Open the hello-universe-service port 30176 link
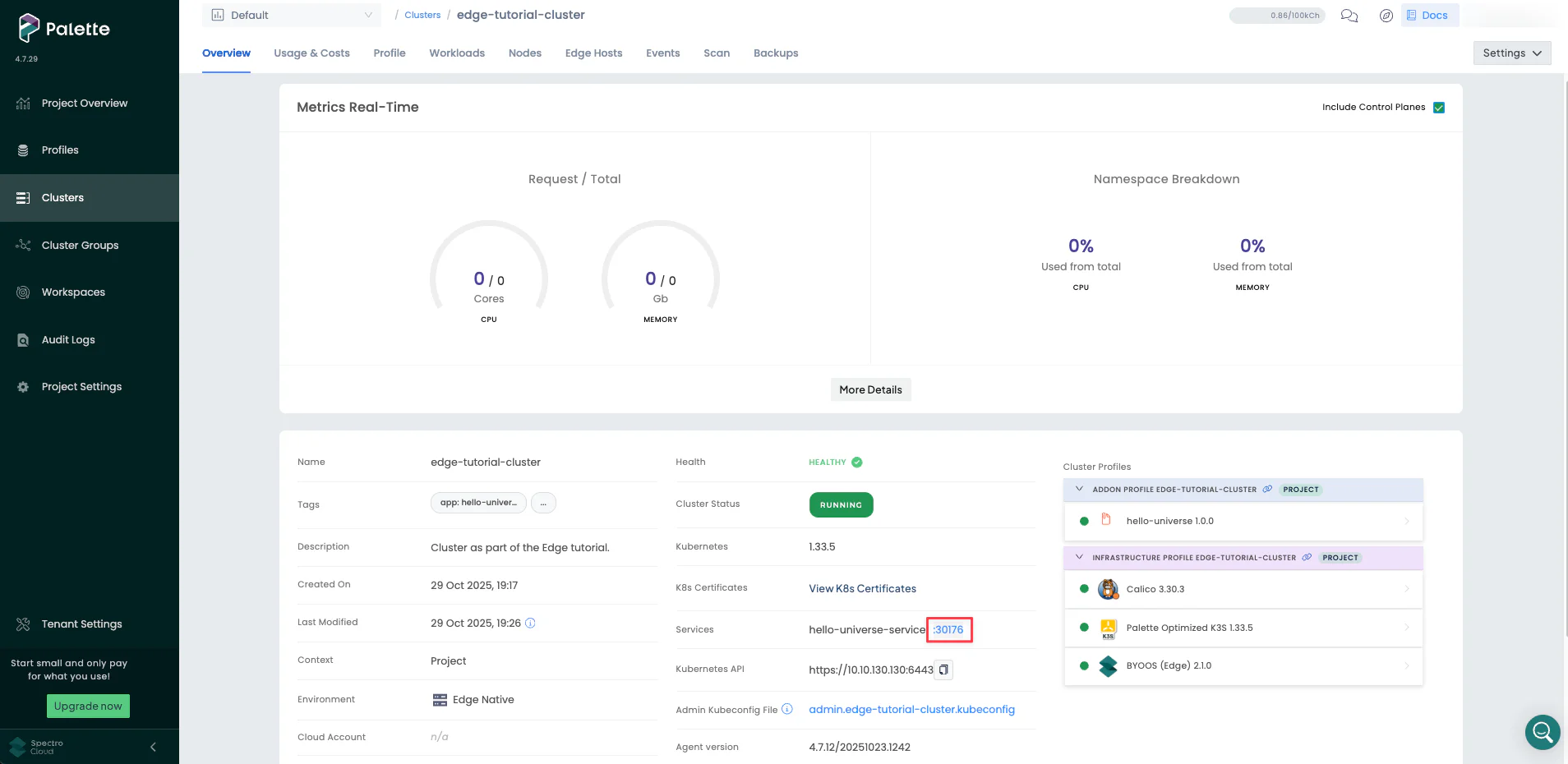The width and height of the screenshot is (1568, 764). click(948, 630)
